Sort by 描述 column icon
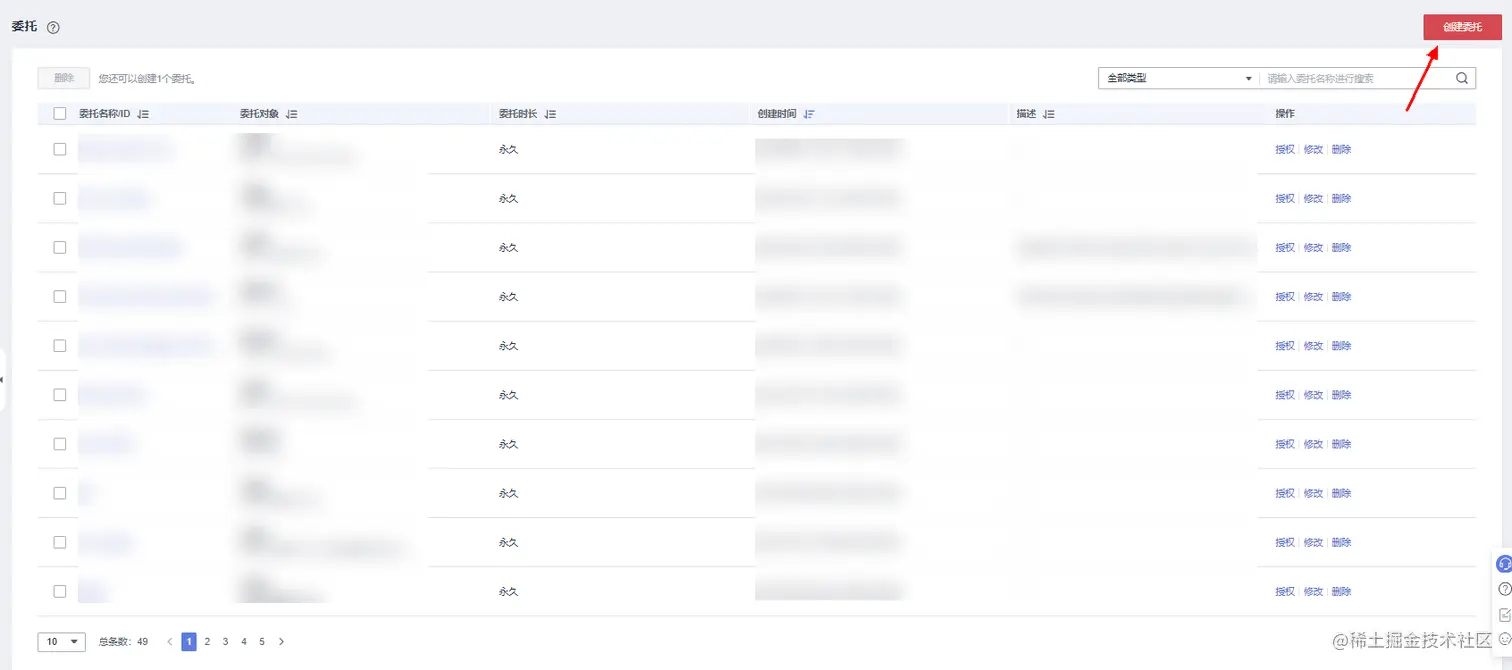 coord(1049,115)
